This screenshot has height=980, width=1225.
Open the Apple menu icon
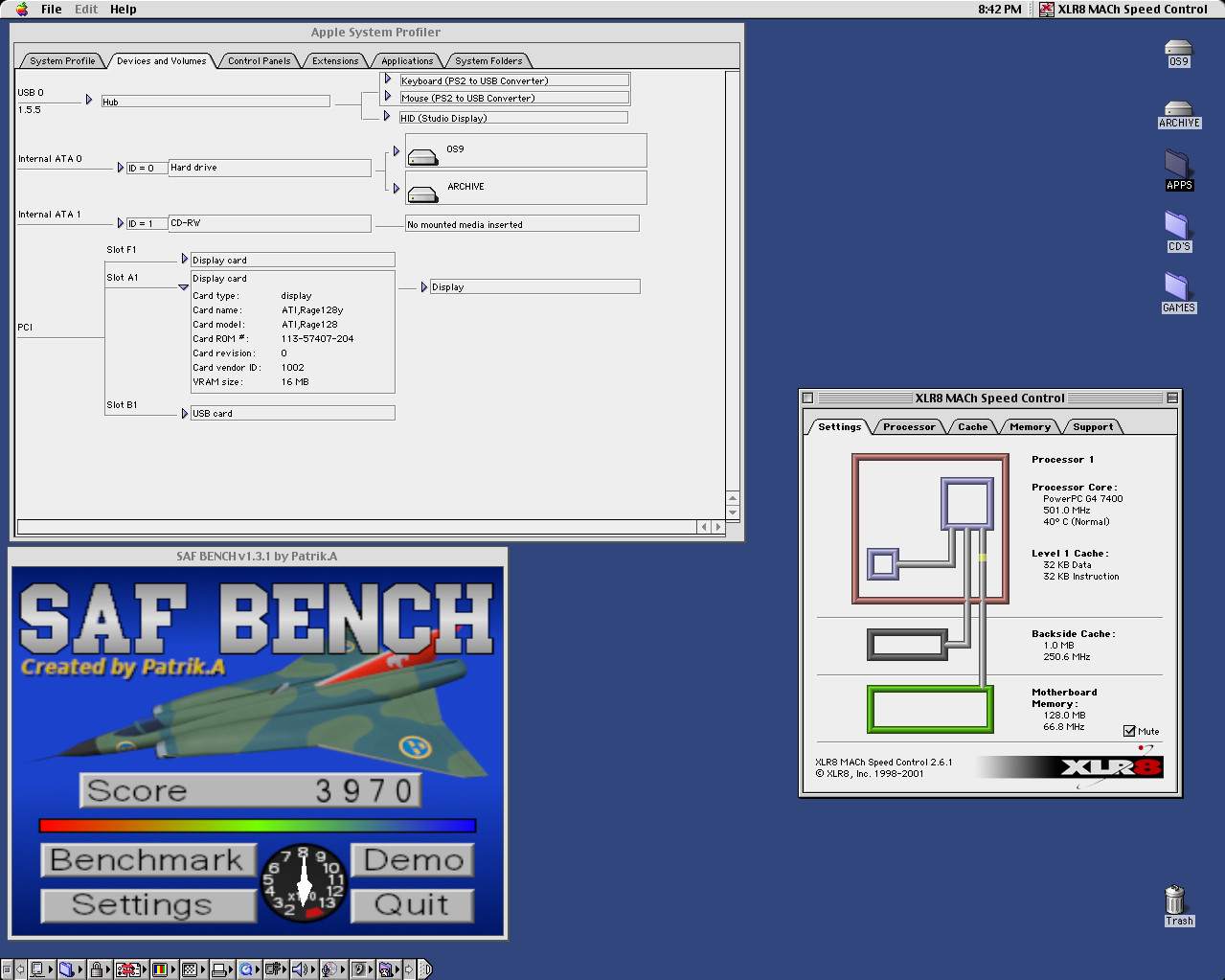(22, 10)
